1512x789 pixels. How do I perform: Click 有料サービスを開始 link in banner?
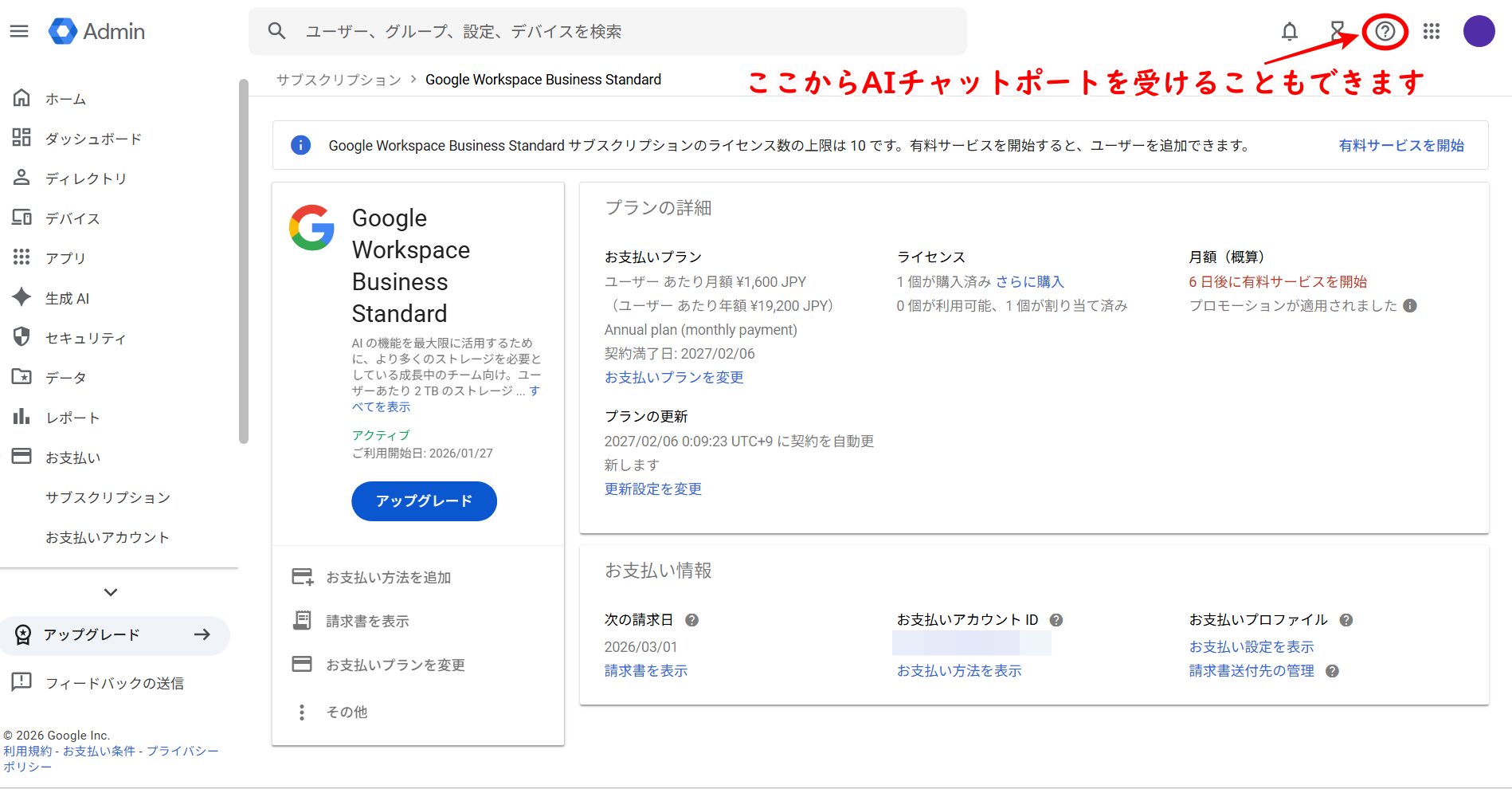1400,145
